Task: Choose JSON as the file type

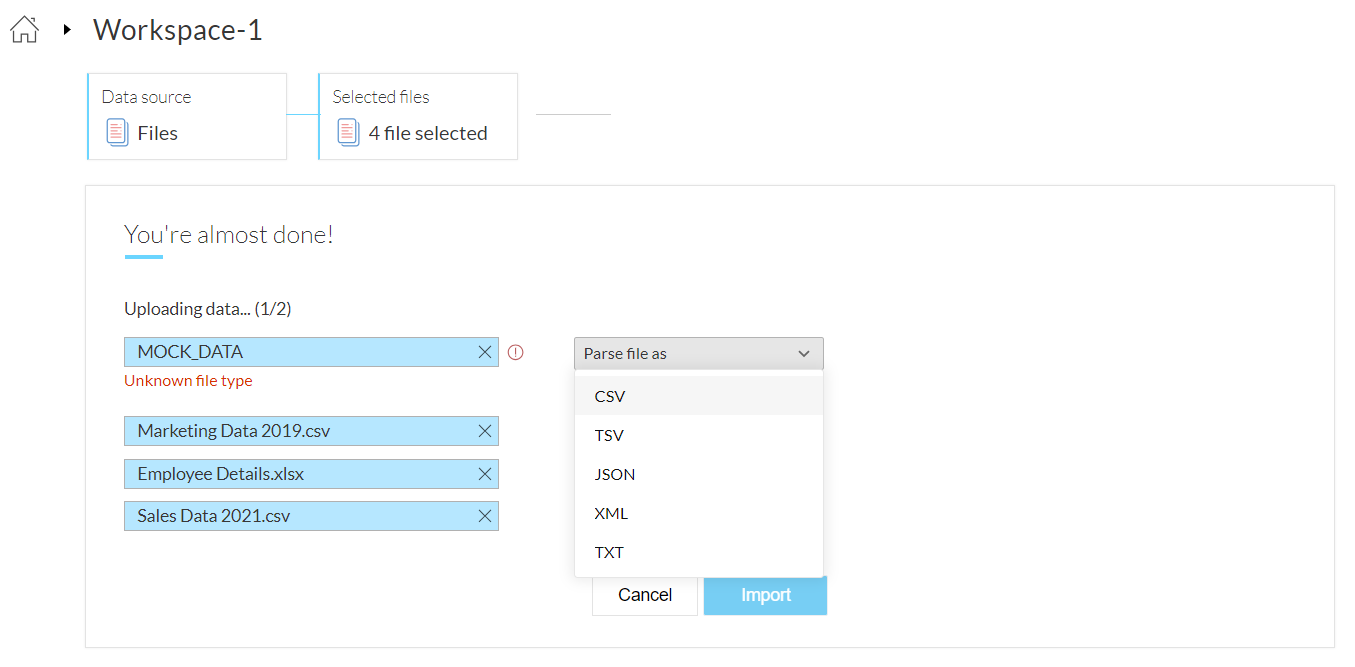Action: 614,474
